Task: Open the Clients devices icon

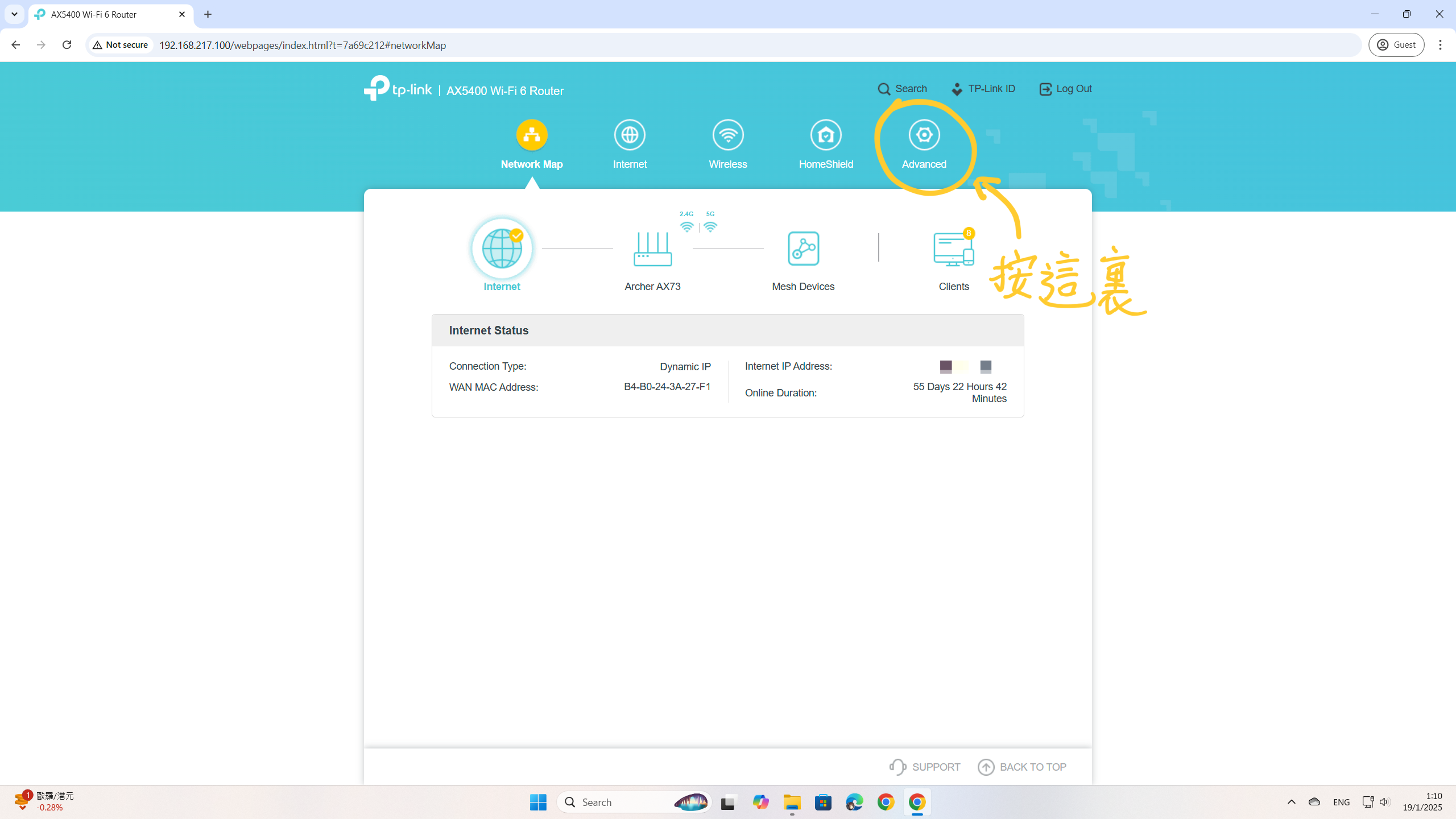Action: click(953, 249)
